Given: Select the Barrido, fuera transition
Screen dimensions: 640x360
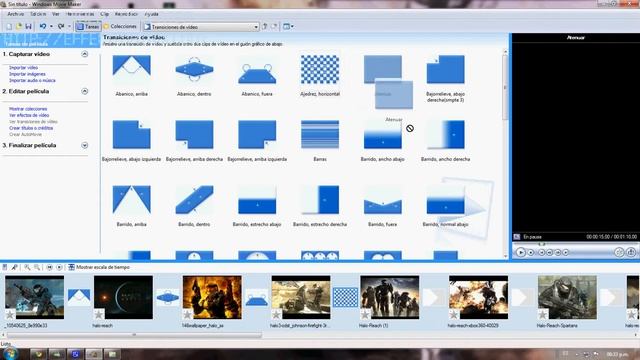Looking at the screenshot, I should pyautogui.click(x=383, y=206).
